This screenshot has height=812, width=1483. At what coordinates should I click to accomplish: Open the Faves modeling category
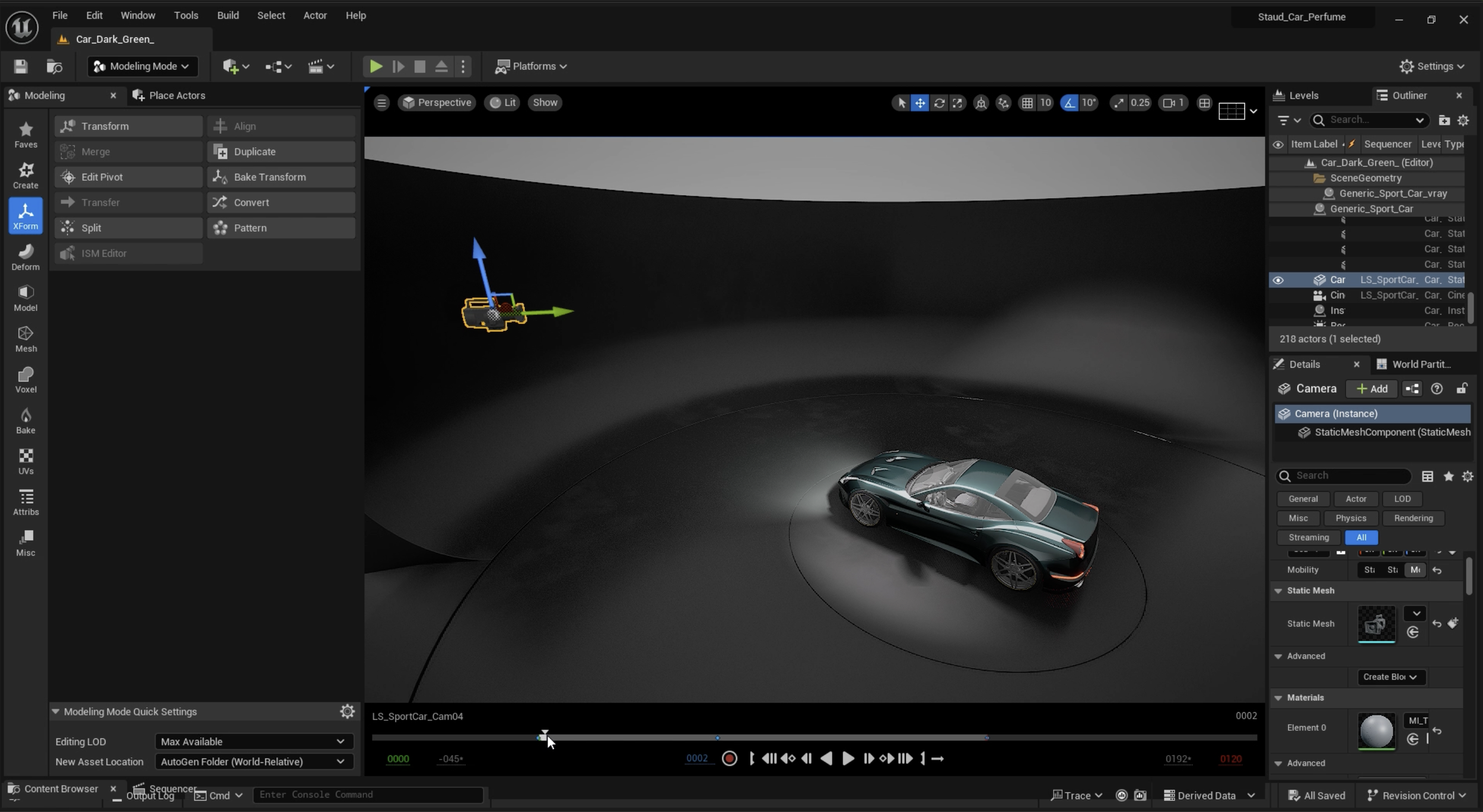[26, 135]
